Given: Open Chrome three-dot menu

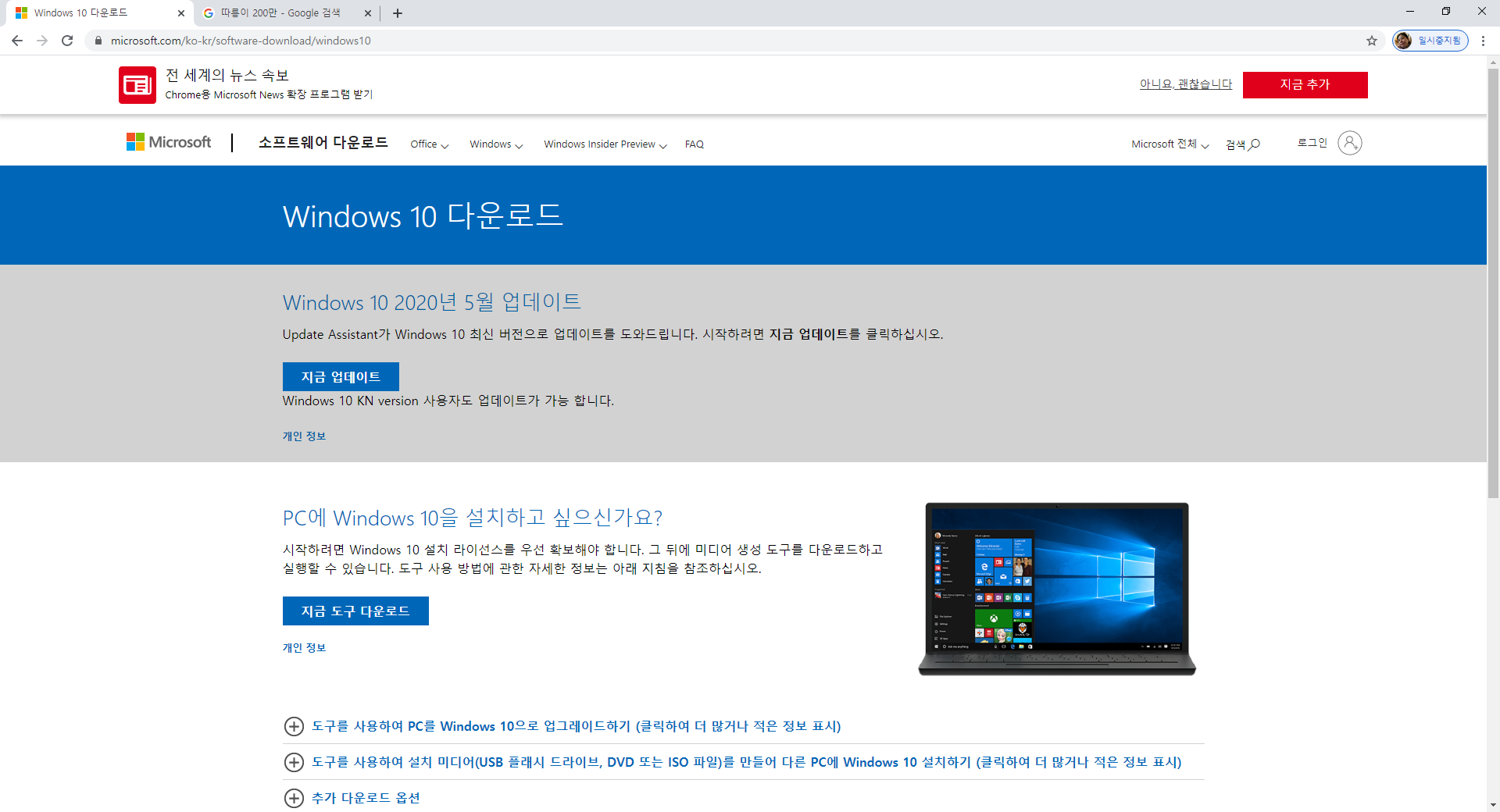Looking at the screenshot, I should point(1483,41).
